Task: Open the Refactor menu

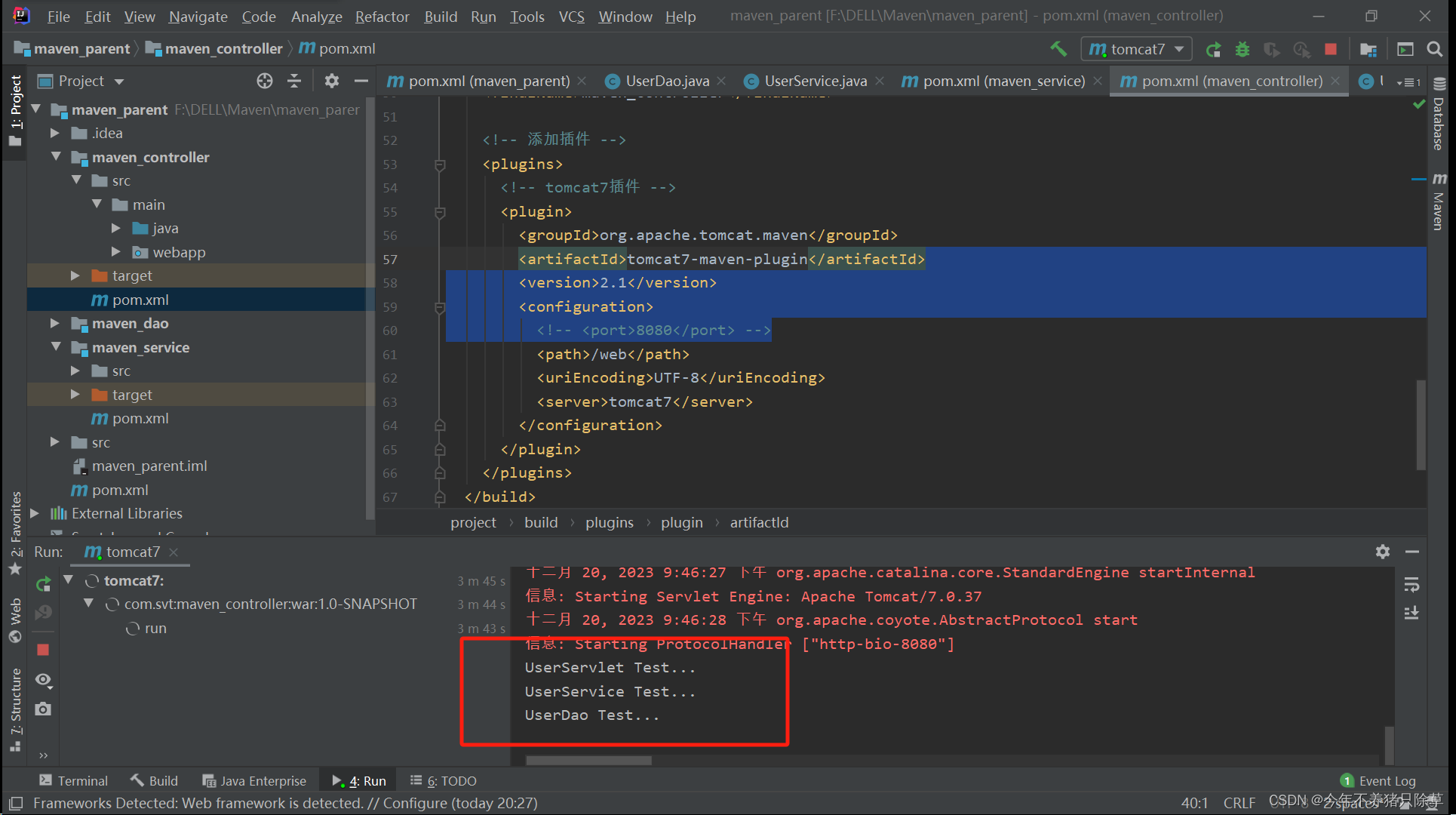Action: 382,16
